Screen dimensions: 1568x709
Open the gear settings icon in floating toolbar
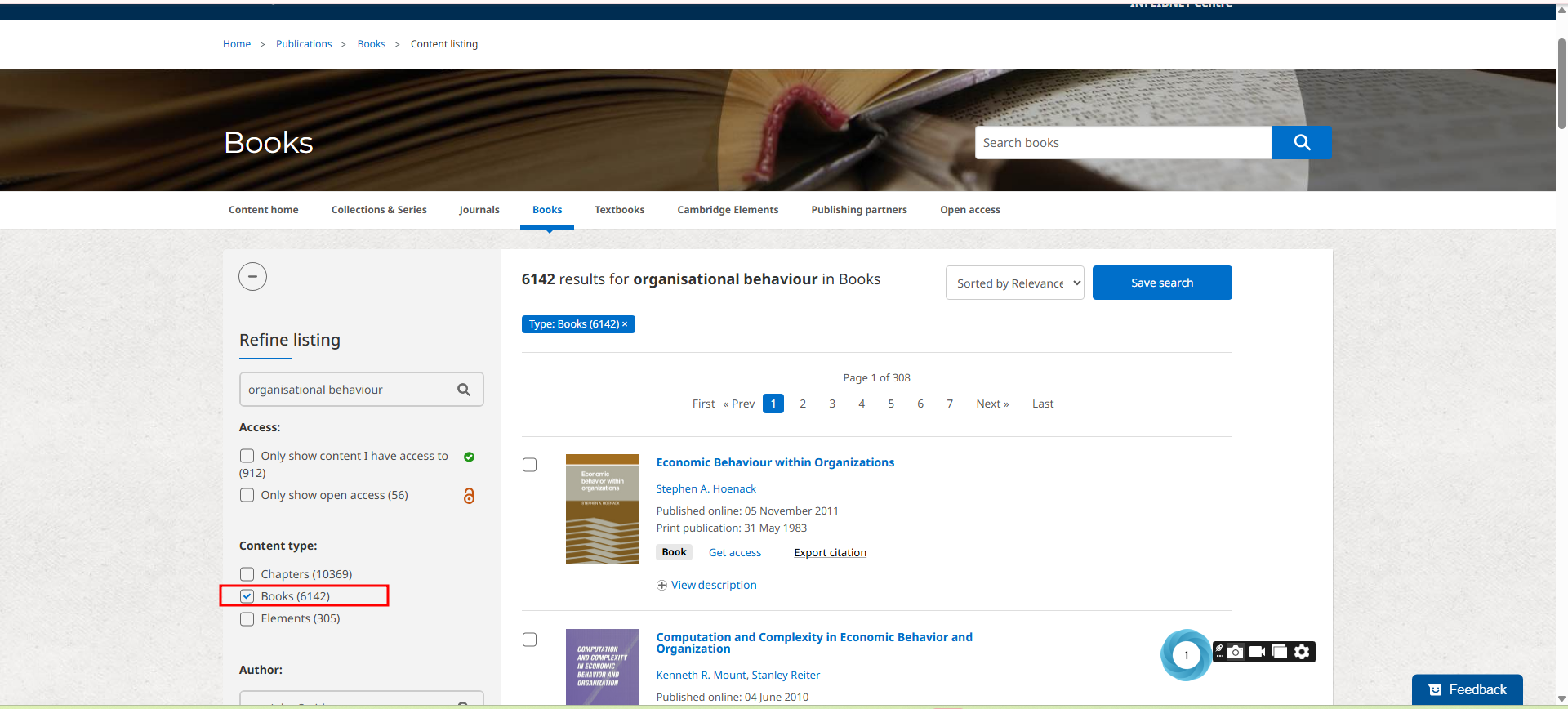pos(1303,652)
